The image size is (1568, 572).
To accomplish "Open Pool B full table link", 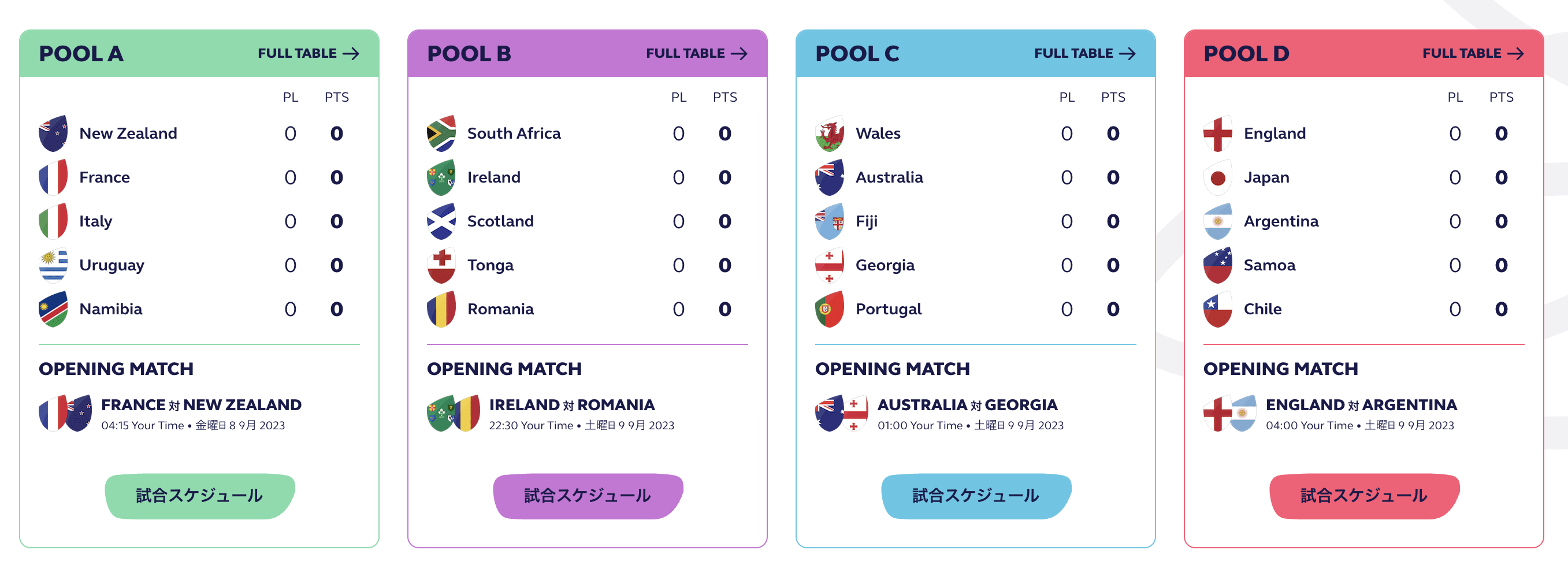I will [x=697, y=54].
